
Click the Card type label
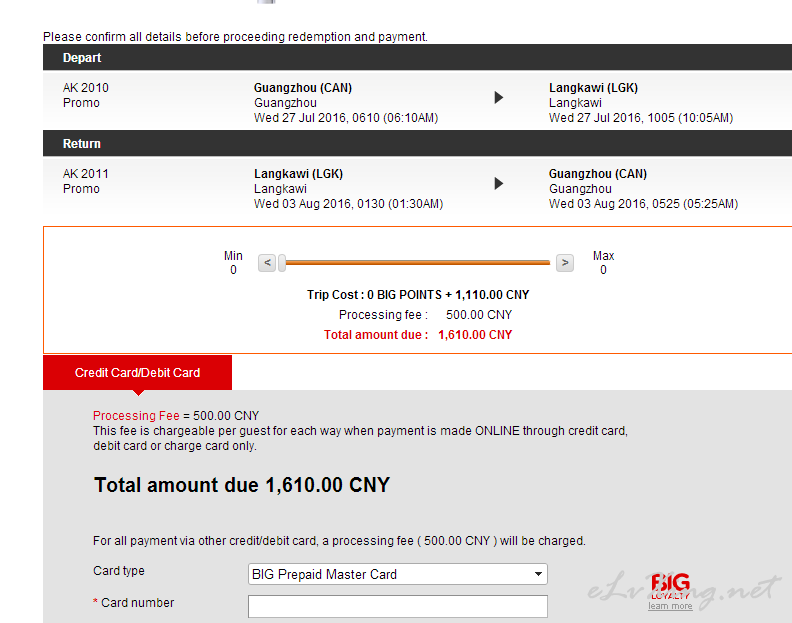(x=119, y=571)
